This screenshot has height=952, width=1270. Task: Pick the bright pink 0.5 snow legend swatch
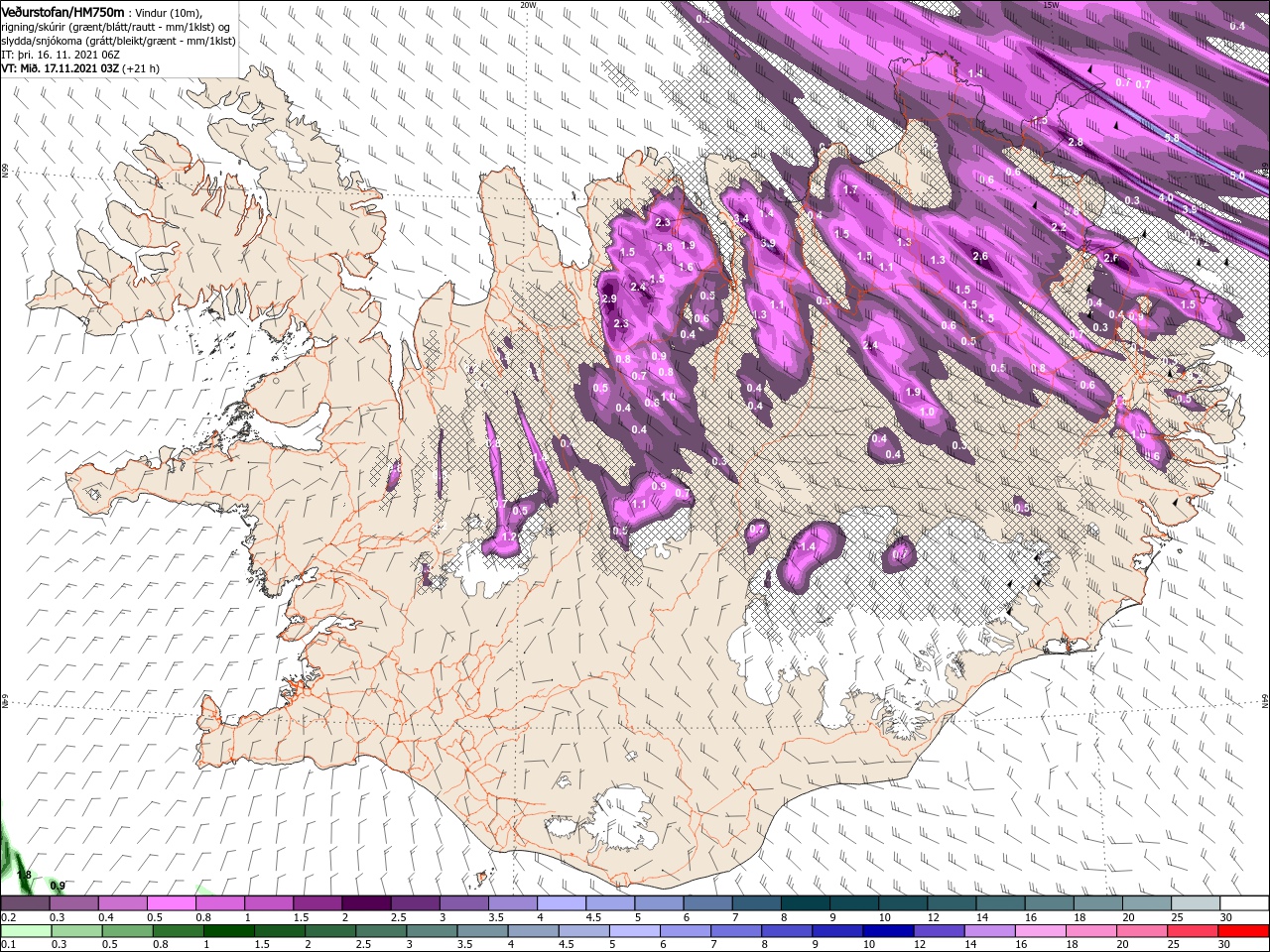tap(171, 903)
